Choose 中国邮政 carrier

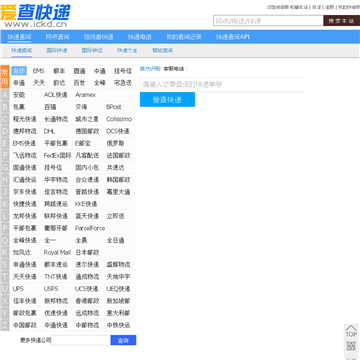pyautogui.click(x=25, y=325)
